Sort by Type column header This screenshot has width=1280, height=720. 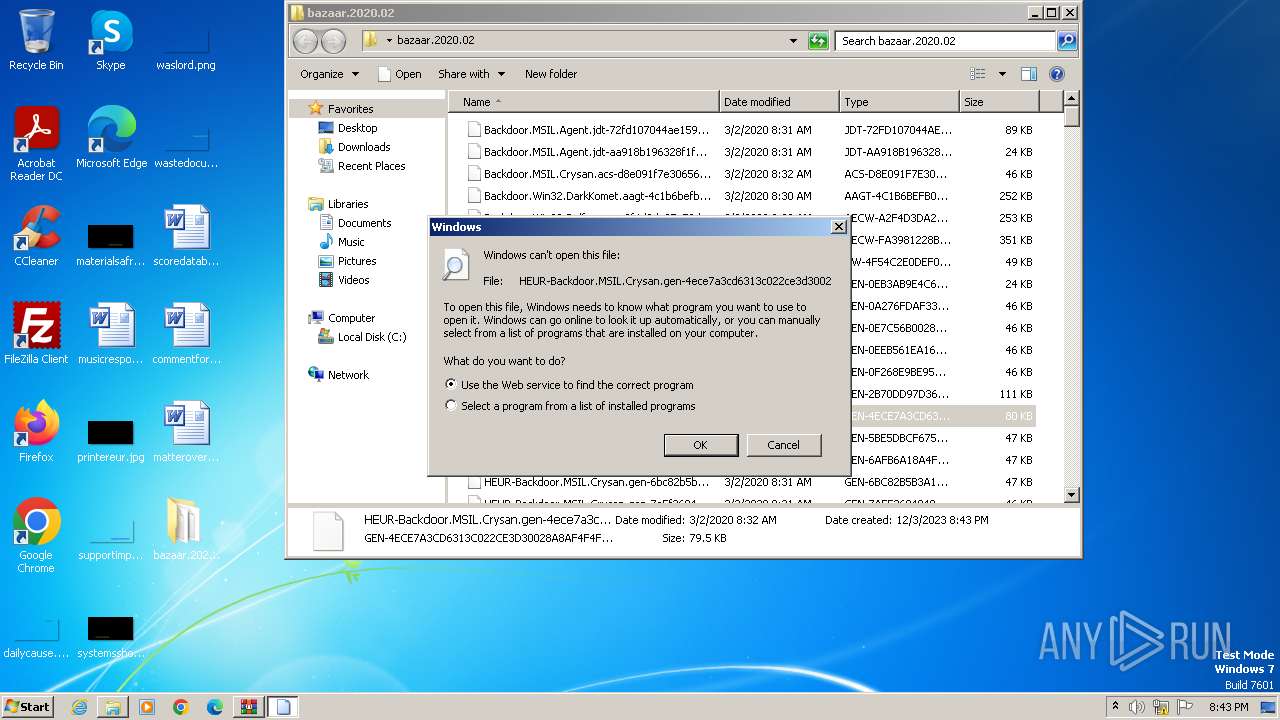899,101
